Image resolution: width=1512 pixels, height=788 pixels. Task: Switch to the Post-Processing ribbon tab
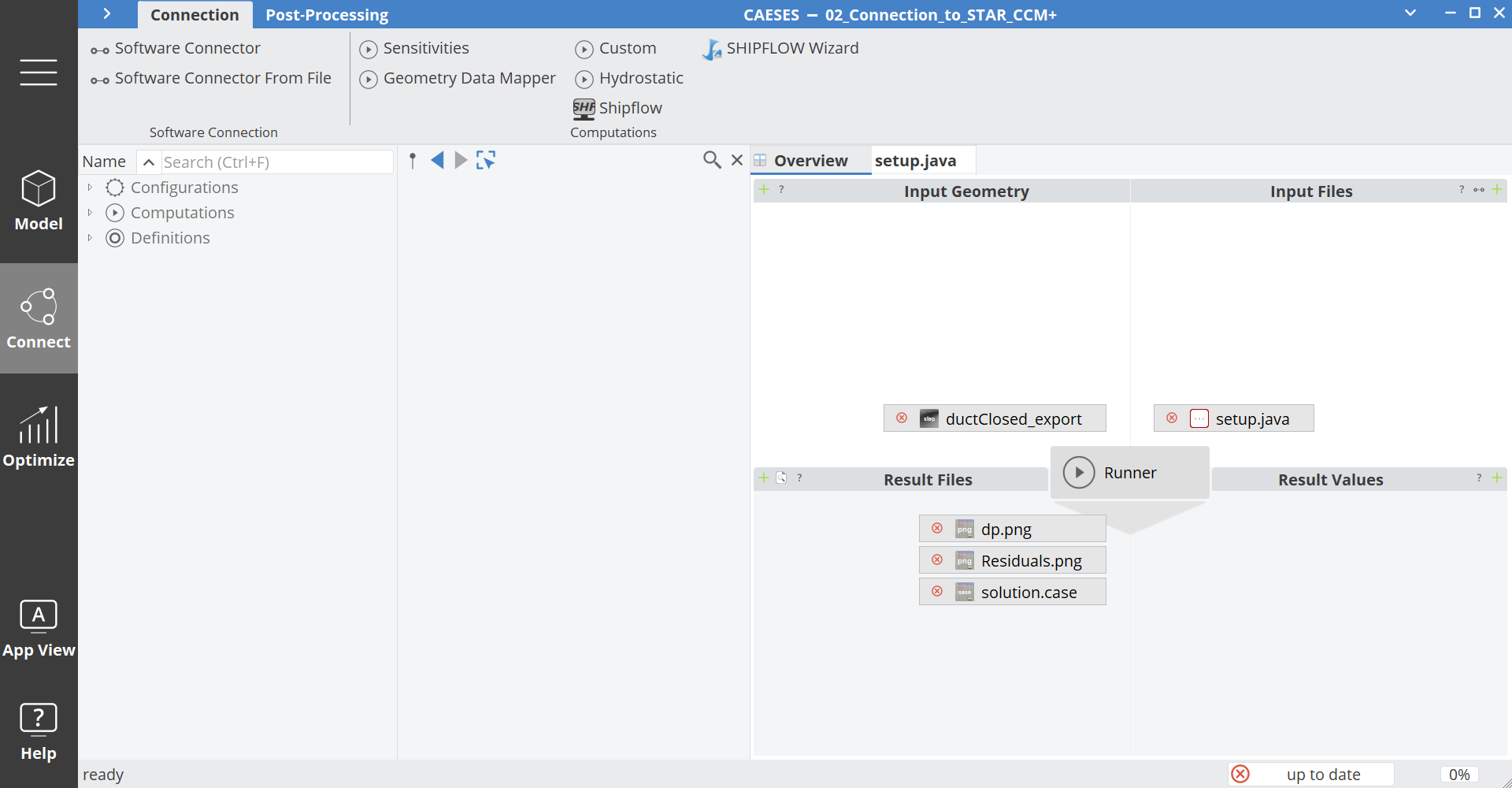[327, 15]
